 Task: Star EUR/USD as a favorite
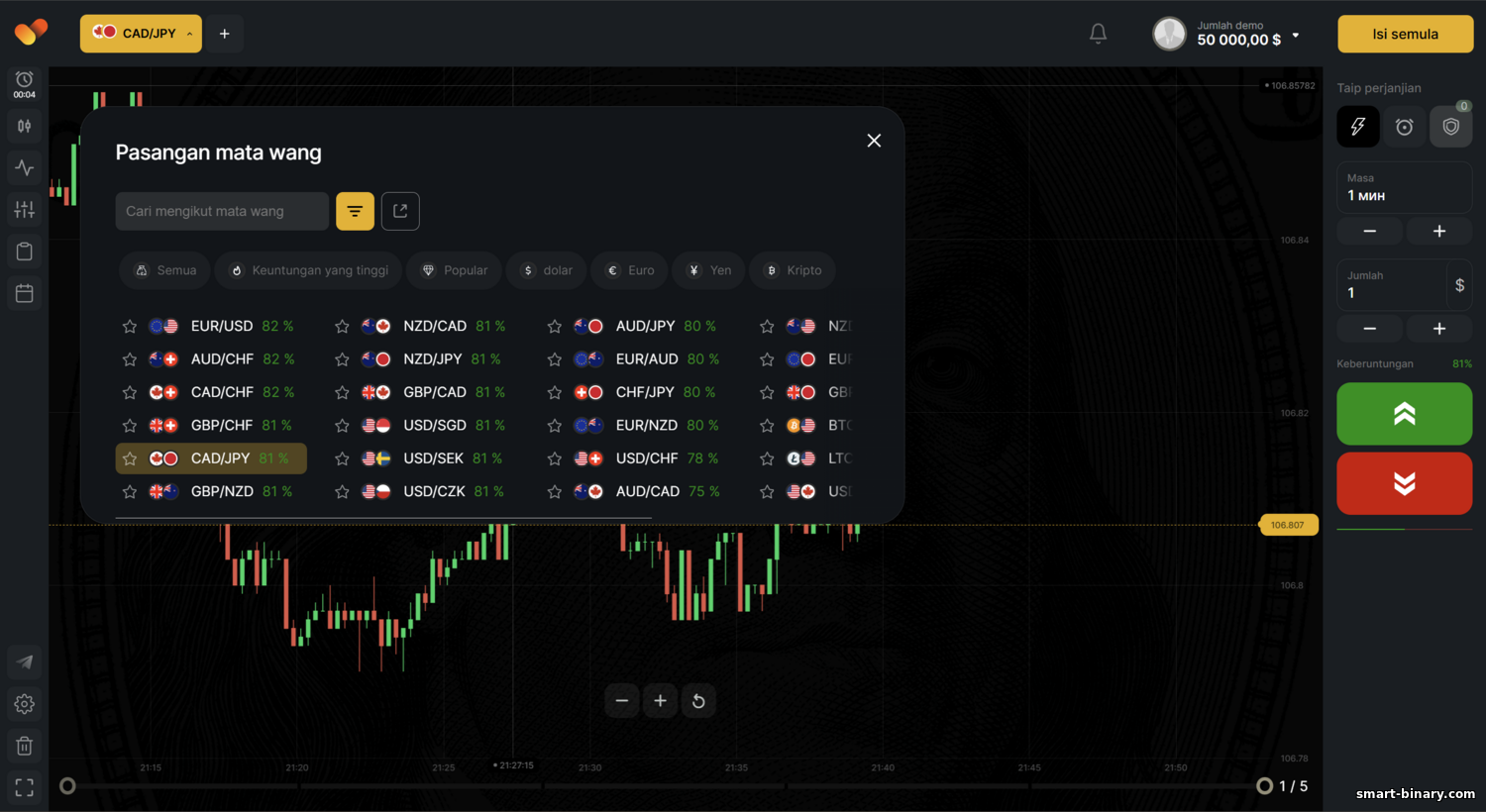(130, 327)
